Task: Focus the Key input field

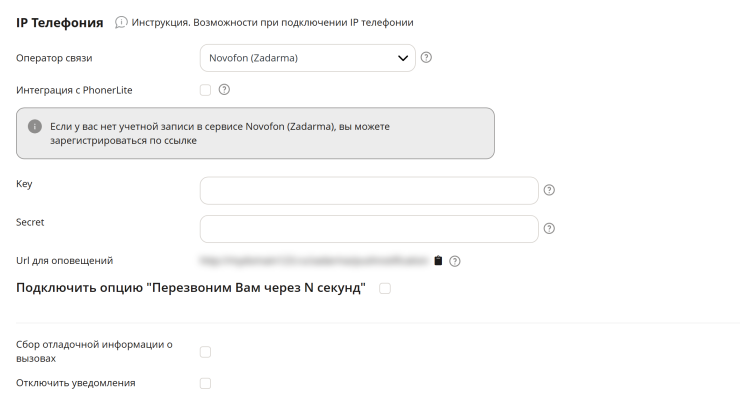Action: 369,191
